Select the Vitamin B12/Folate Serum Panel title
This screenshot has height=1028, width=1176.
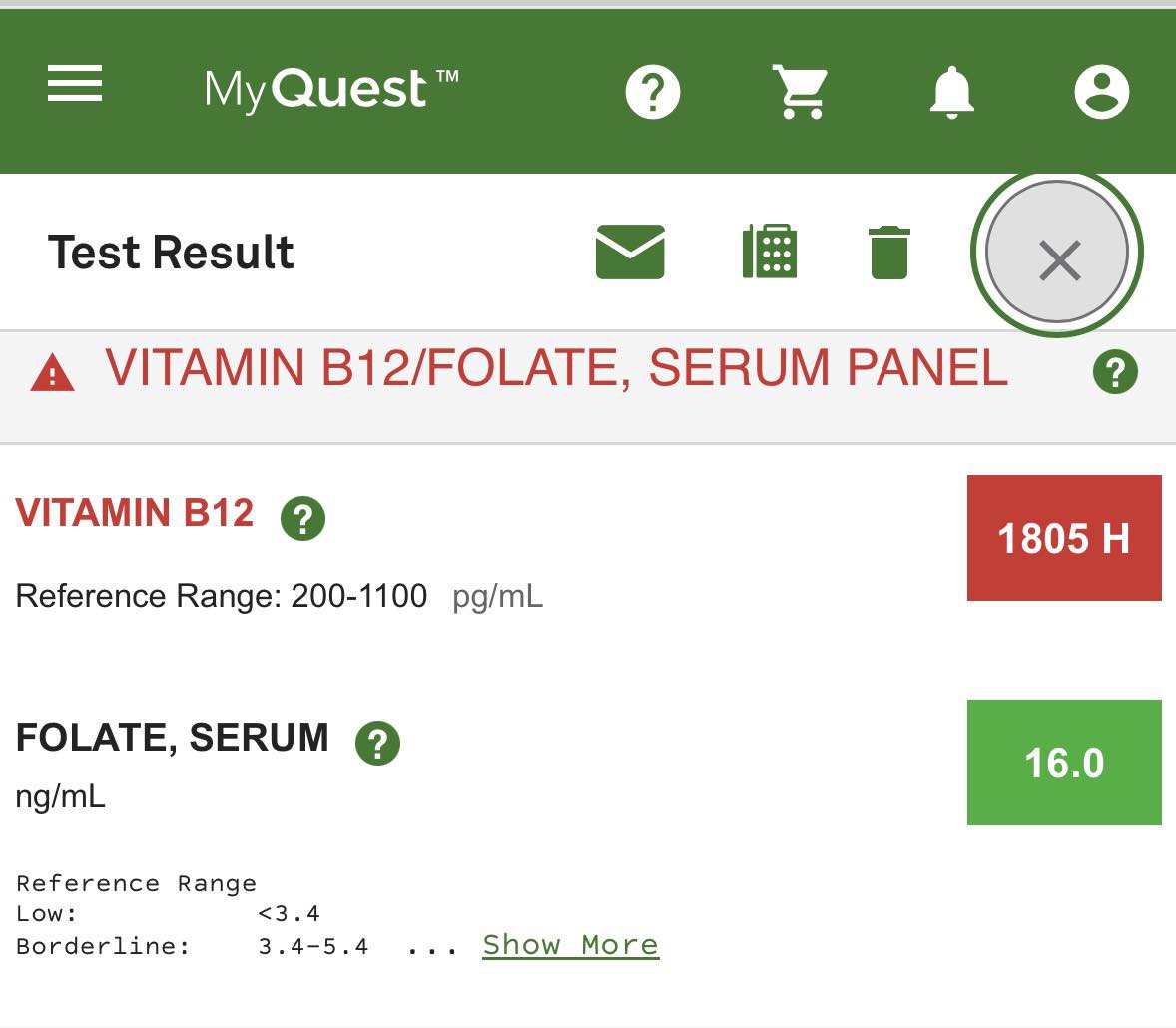pos(556,367)
